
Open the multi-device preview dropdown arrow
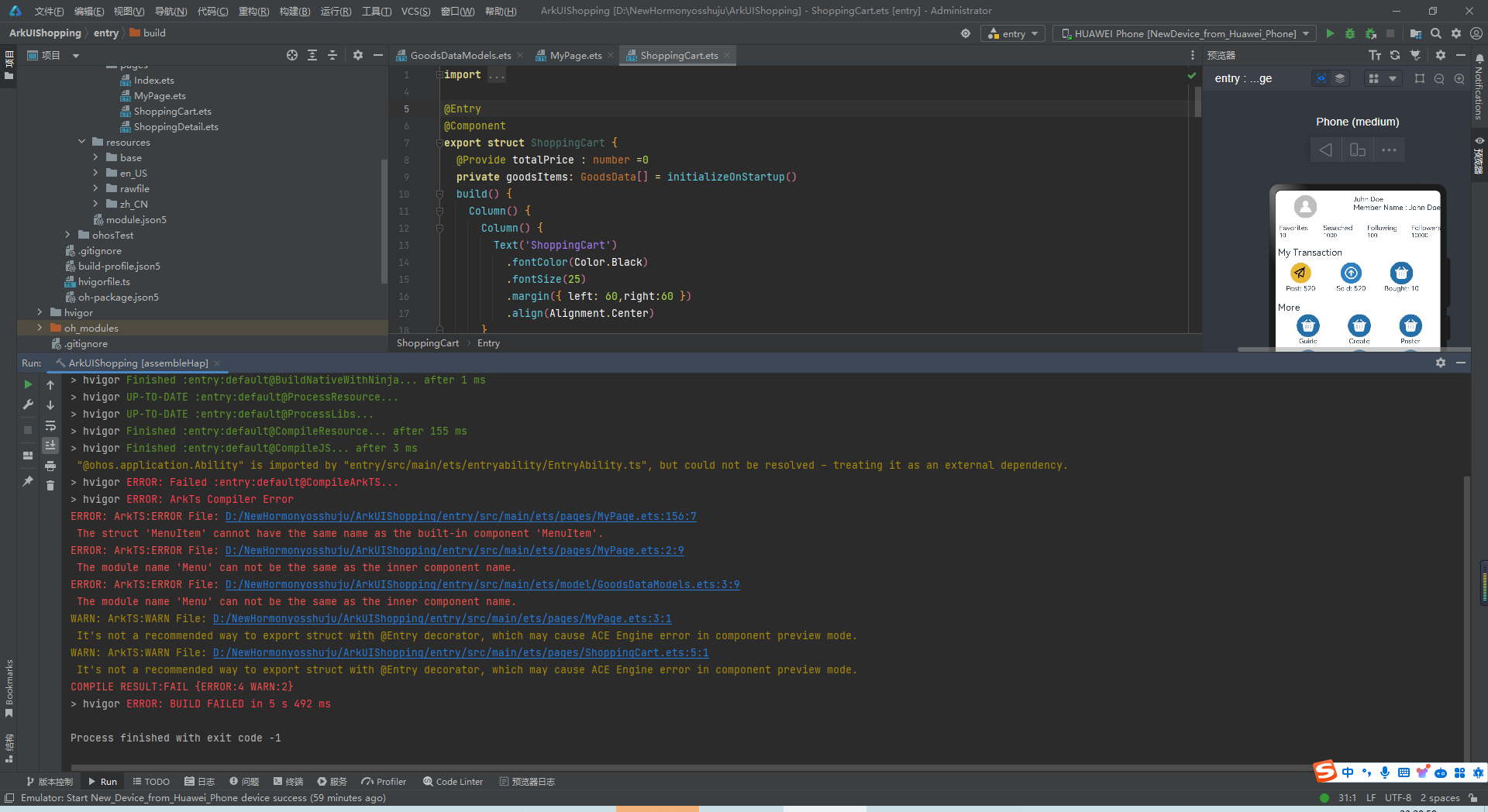click(1393, 78)
